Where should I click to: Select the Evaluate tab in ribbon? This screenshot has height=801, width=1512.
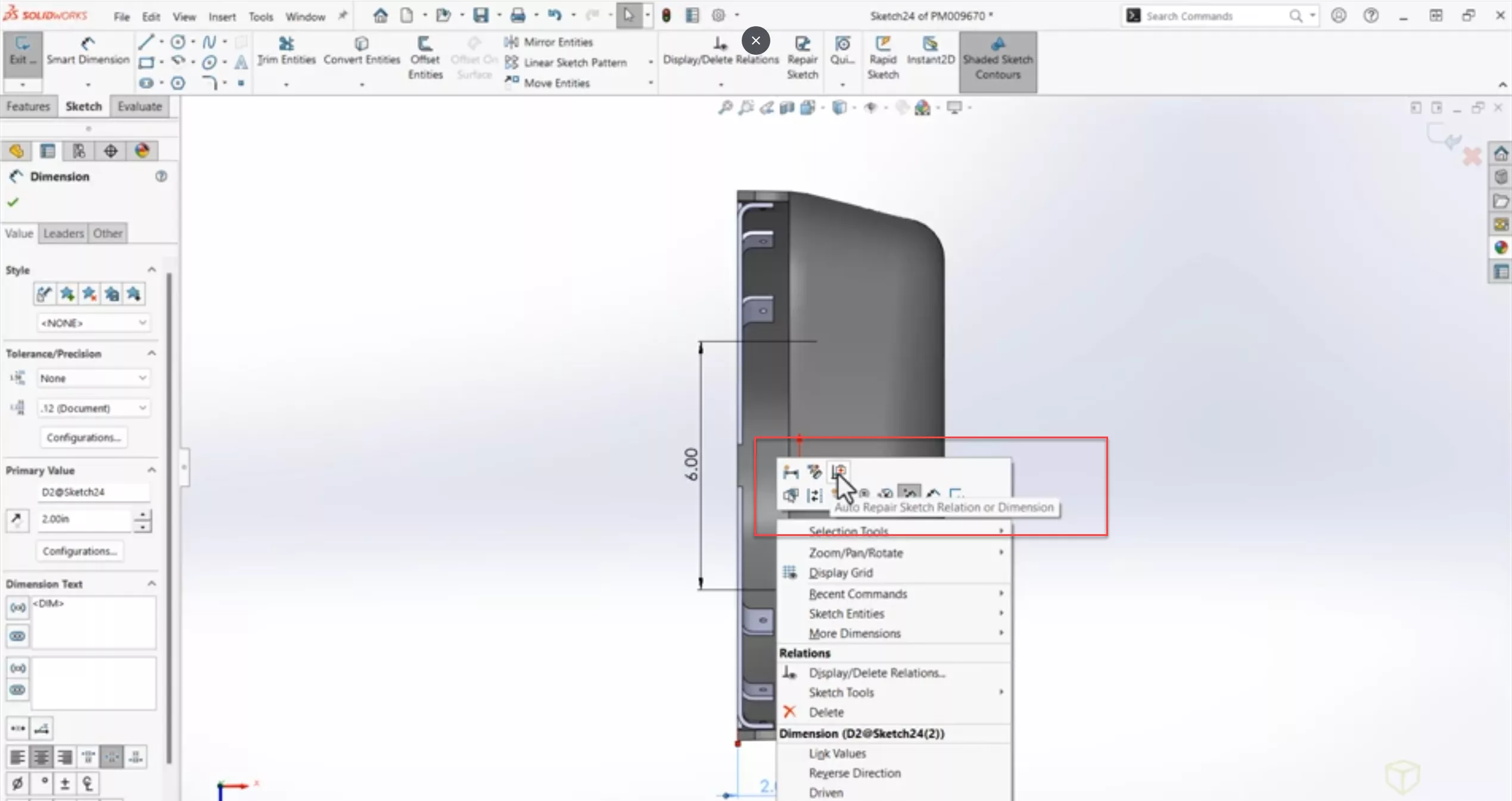(140, 106)
